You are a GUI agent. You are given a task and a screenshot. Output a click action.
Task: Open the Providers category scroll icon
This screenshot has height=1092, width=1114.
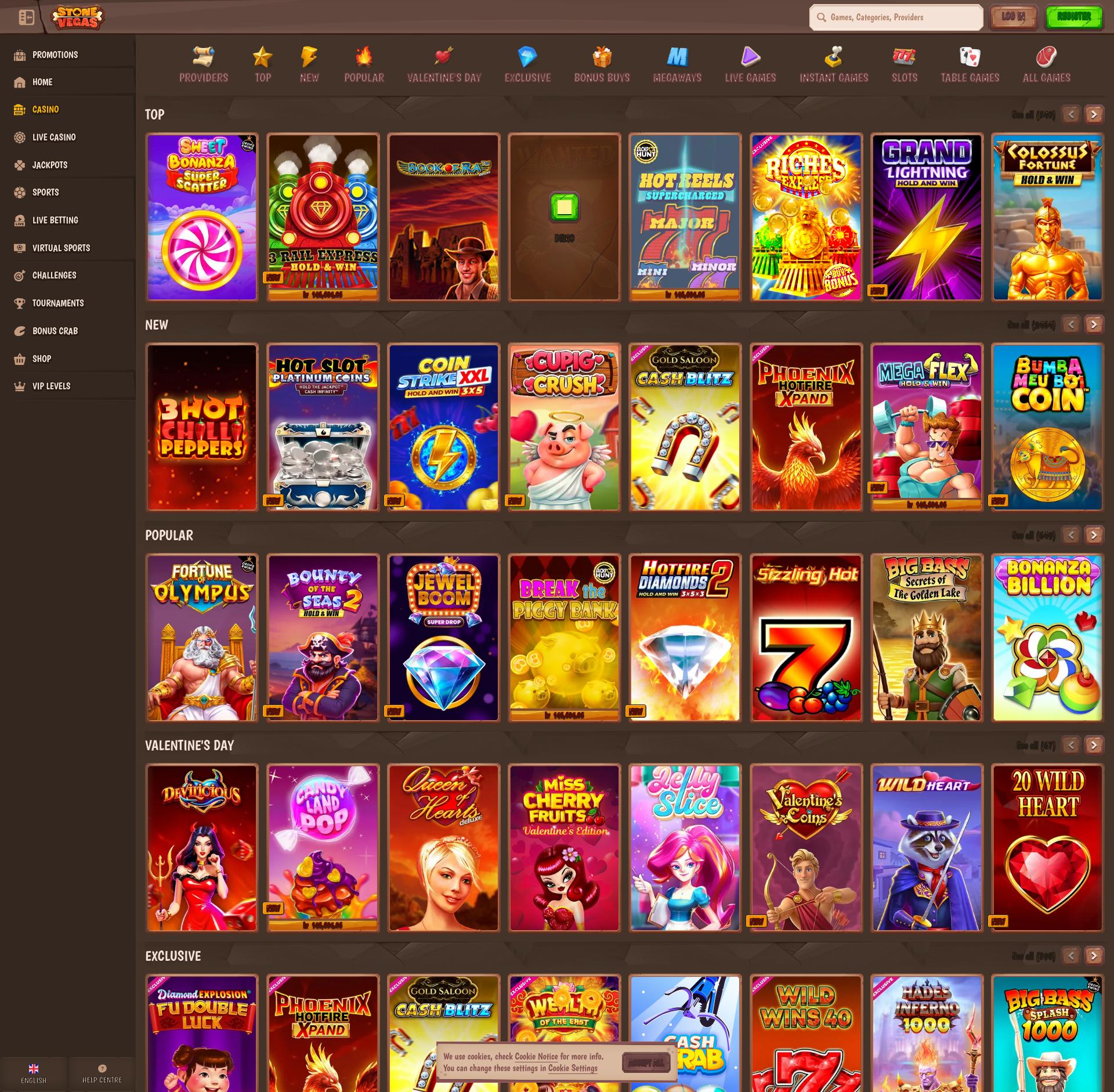click(x=204, y=57)
